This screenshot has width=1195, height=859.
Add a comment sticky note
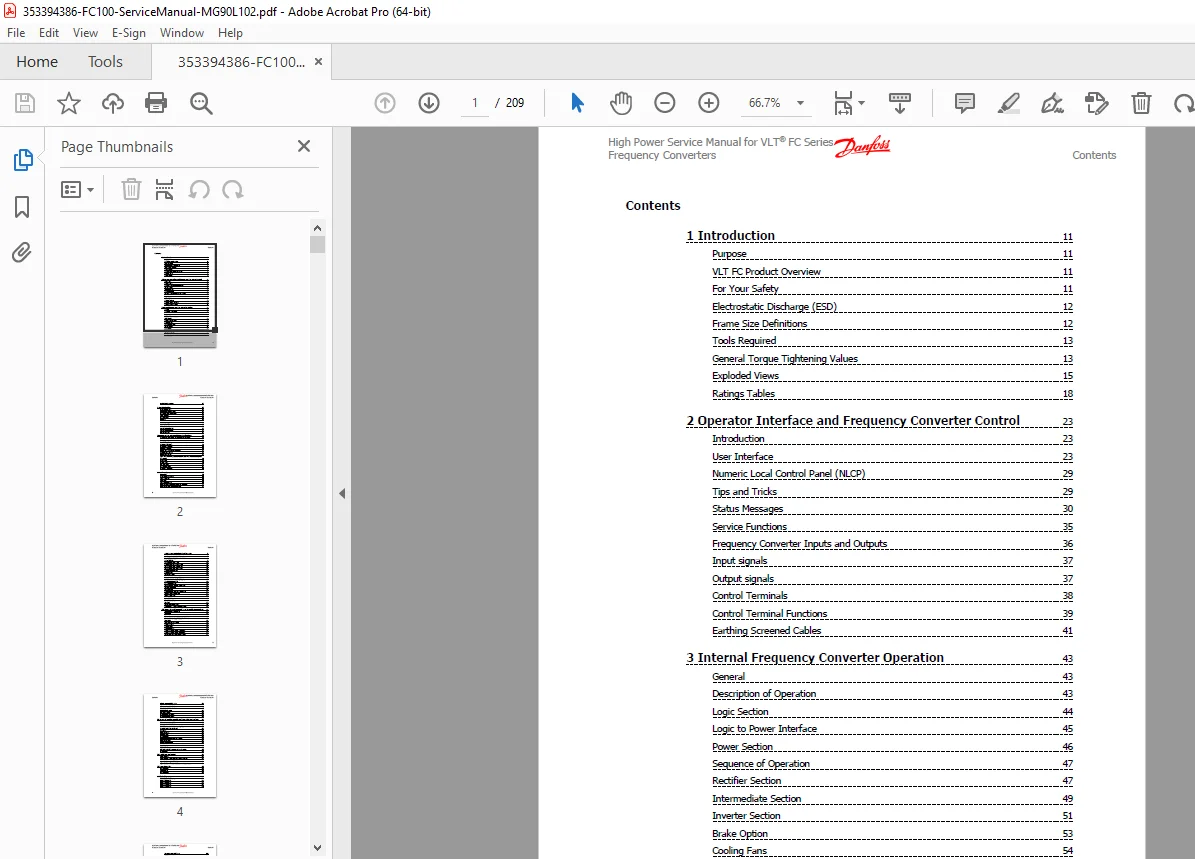coord(965,103)
